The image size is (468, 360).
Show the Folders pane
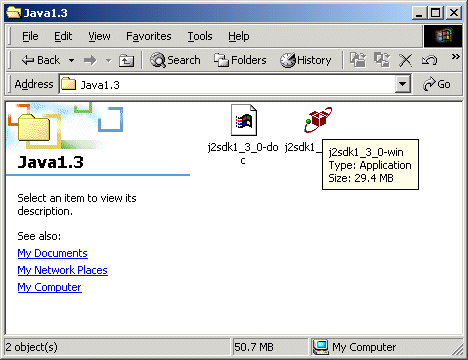coord(240,60)
